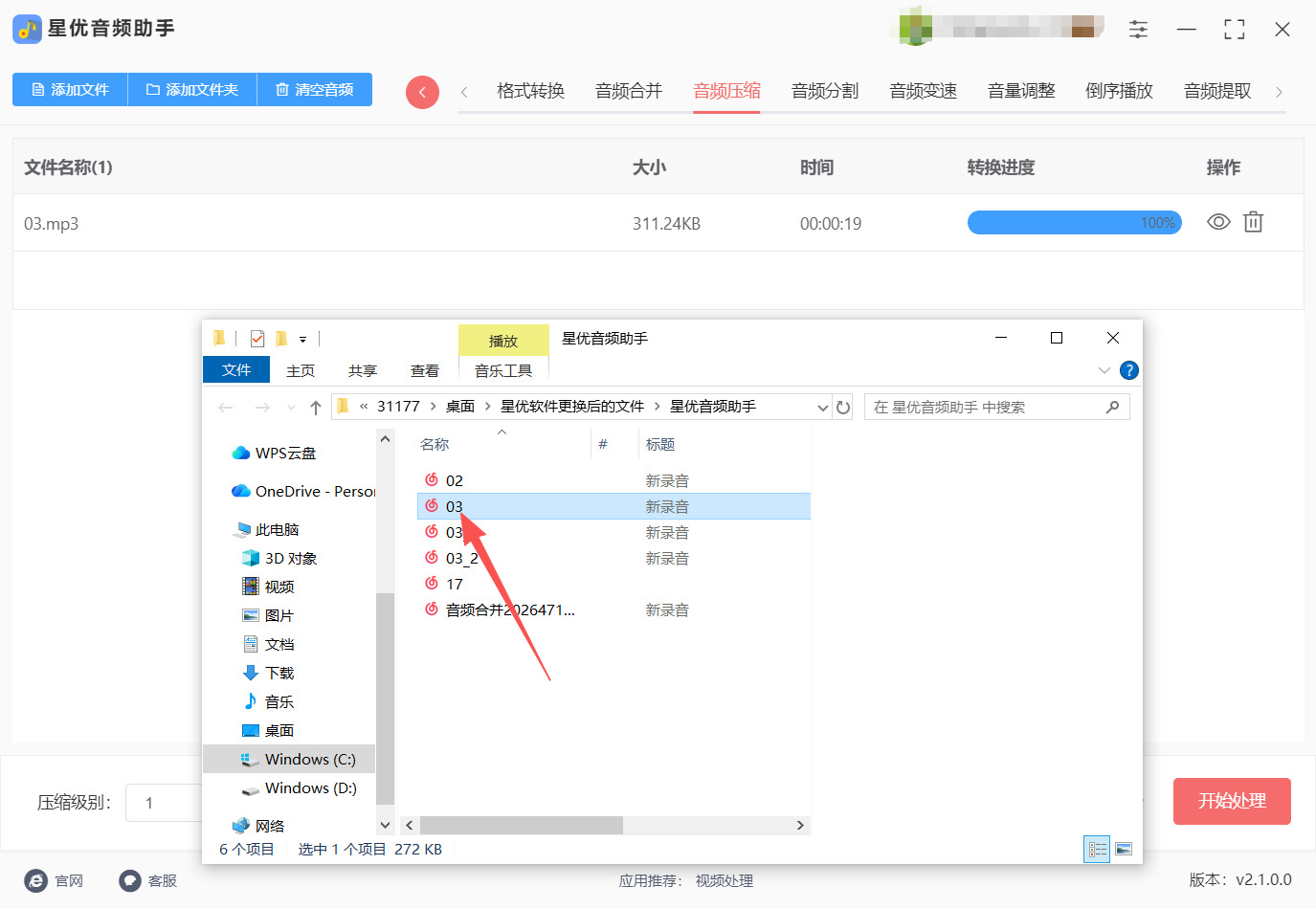The height and width of the screenshot is (909, 1316).
Task: Select the Windows (D:) drive
Action: [x=299, y=787]
